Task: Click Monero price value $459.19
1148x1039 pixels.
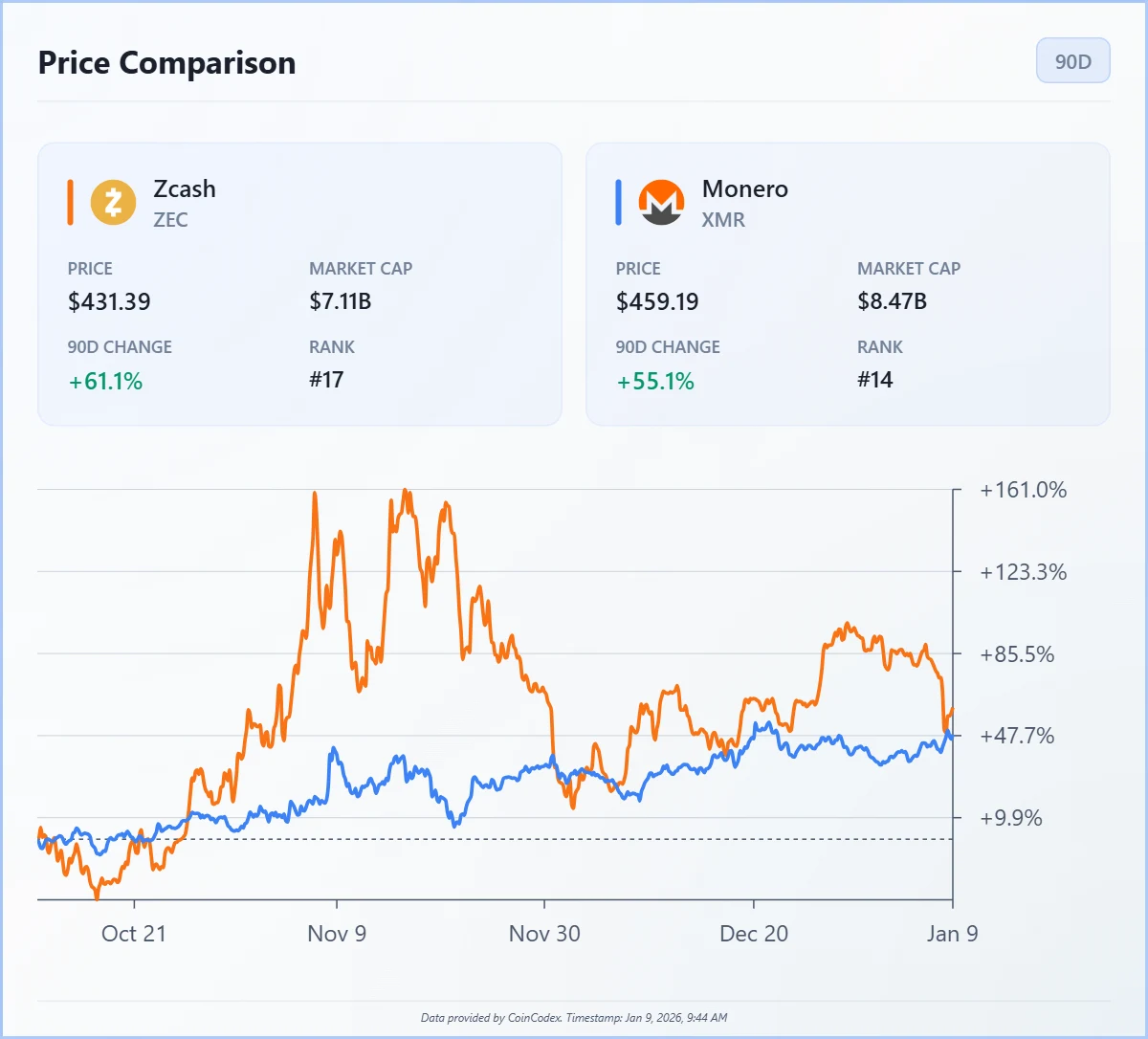Action: click(x=657, y=301)
